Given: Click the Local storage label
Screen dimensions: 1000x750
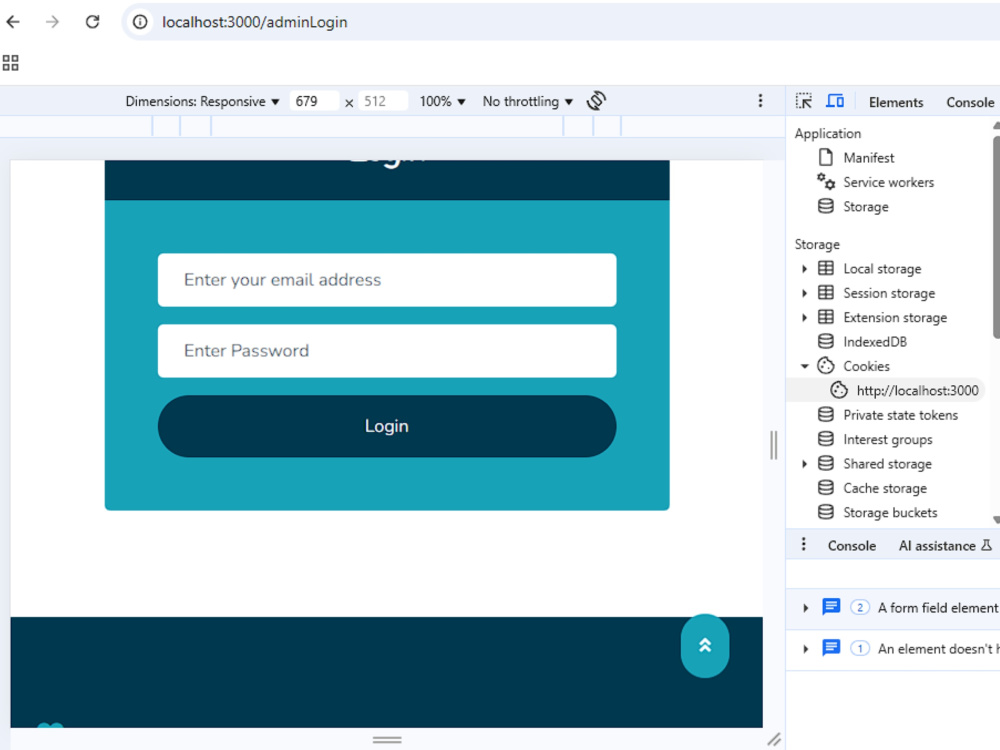Looking at the screenshot, I should pos(882,269).
